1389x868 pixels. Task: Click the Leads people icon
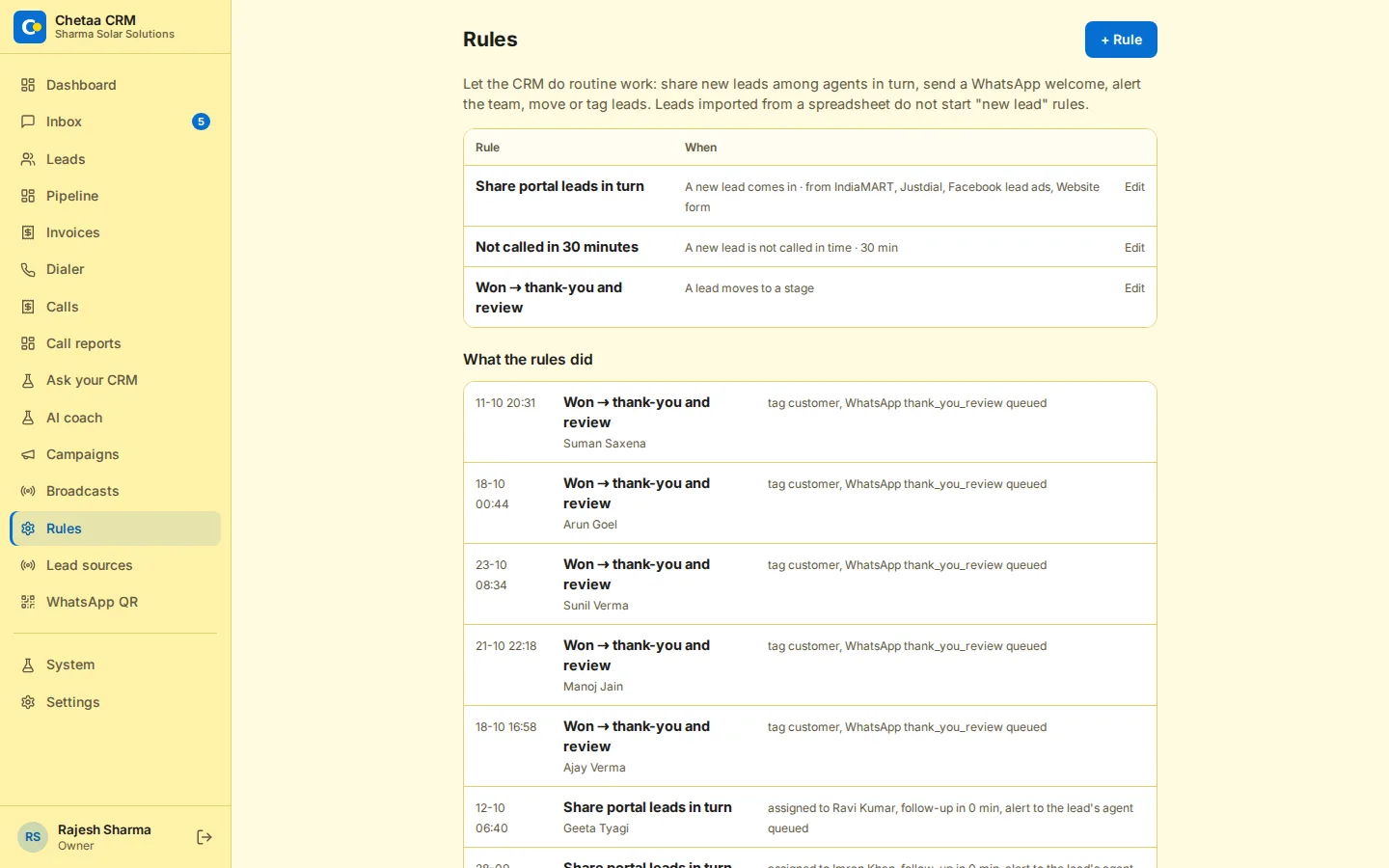coord(28,159)
